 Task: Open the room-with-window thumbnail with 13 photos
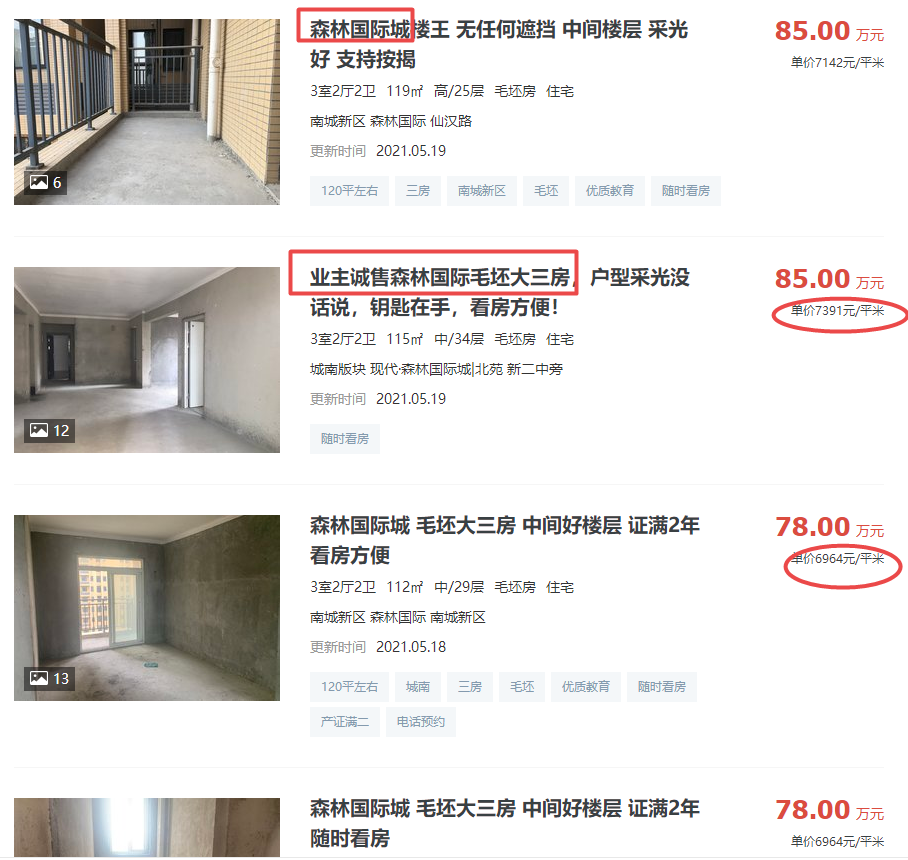[x=147, y=608]
